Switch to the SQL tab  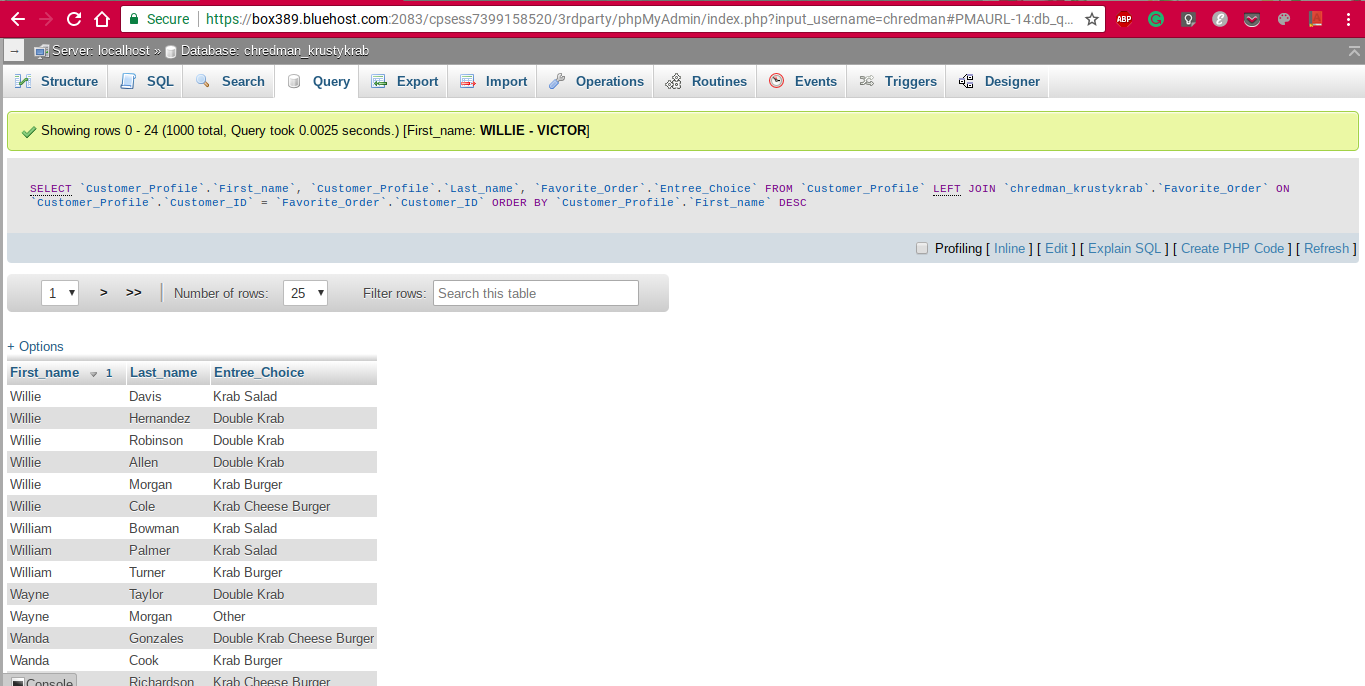pos(147,82)
